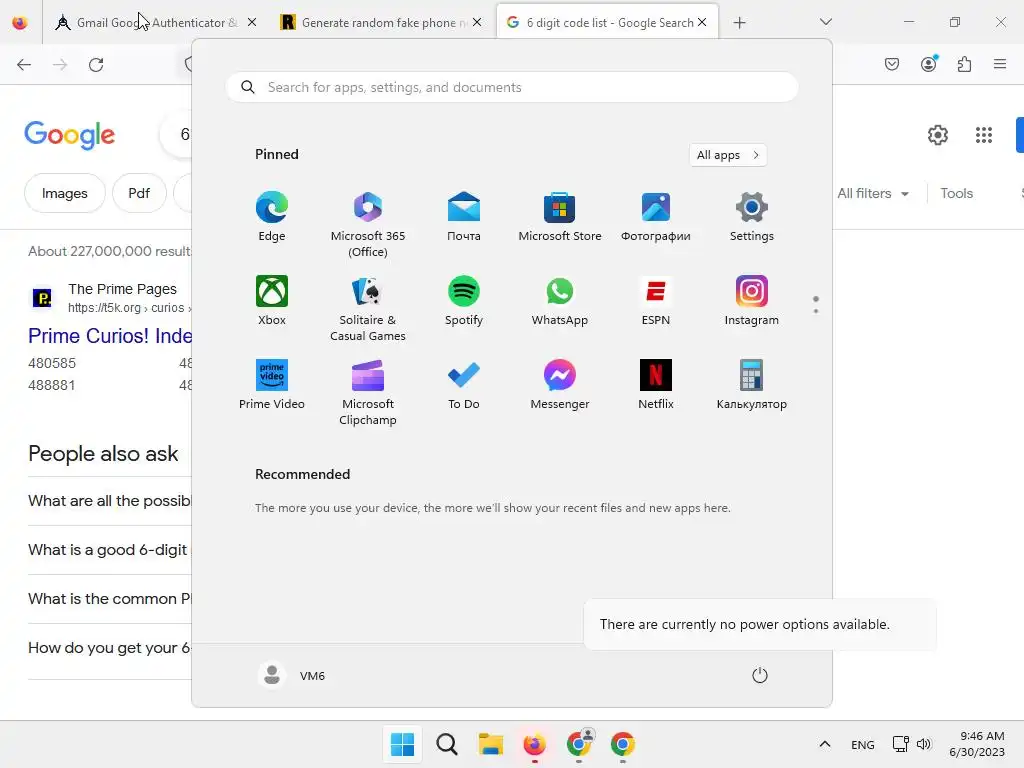Show hidden system tray icons
1024x768 pixels.
(825, 744)
